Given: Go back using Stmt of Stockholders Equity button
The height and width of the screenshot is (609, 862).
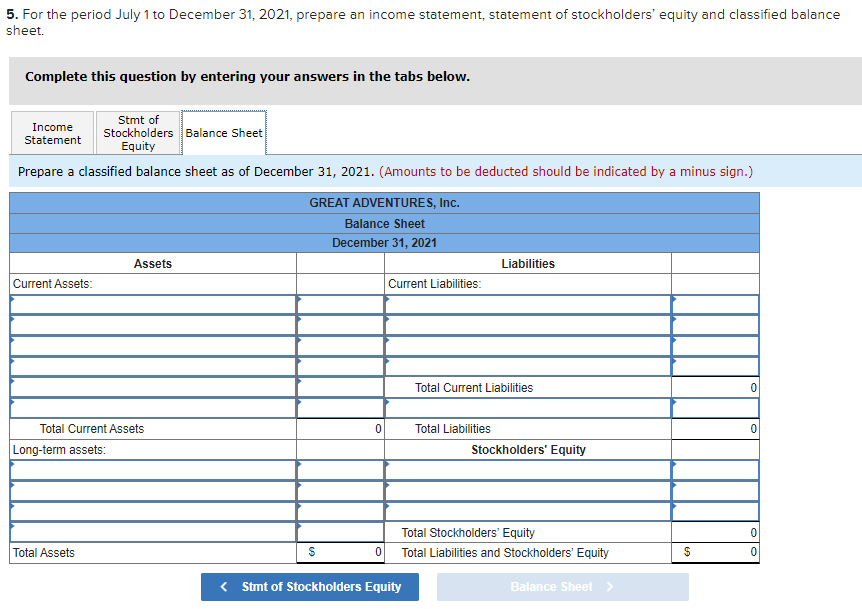Looking at the screenshot, I should [x=310, y=586].
